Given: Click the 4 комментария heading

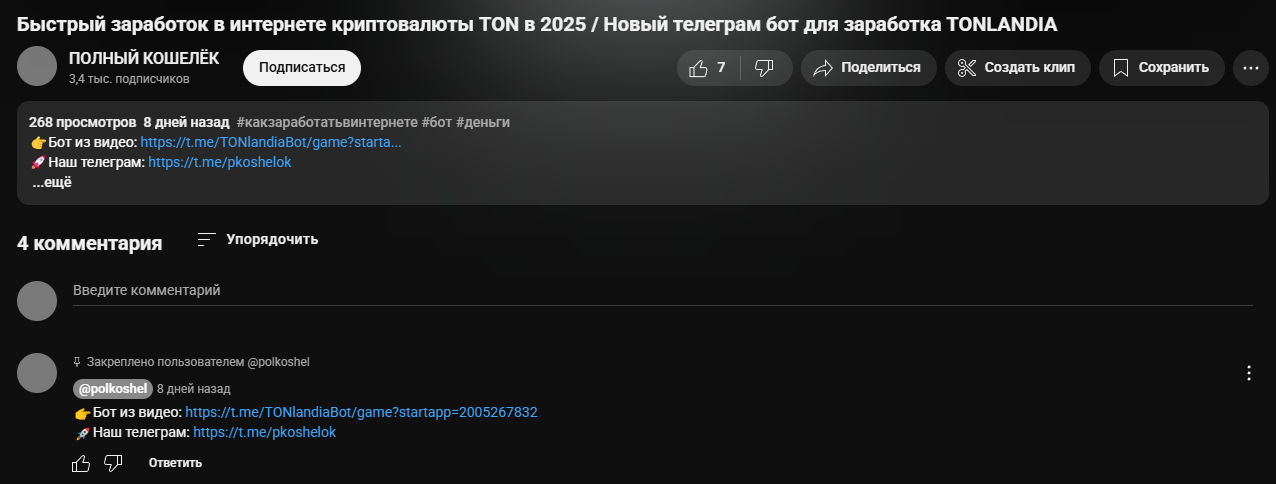Looking at the screenshot, I should pos(90,243).
